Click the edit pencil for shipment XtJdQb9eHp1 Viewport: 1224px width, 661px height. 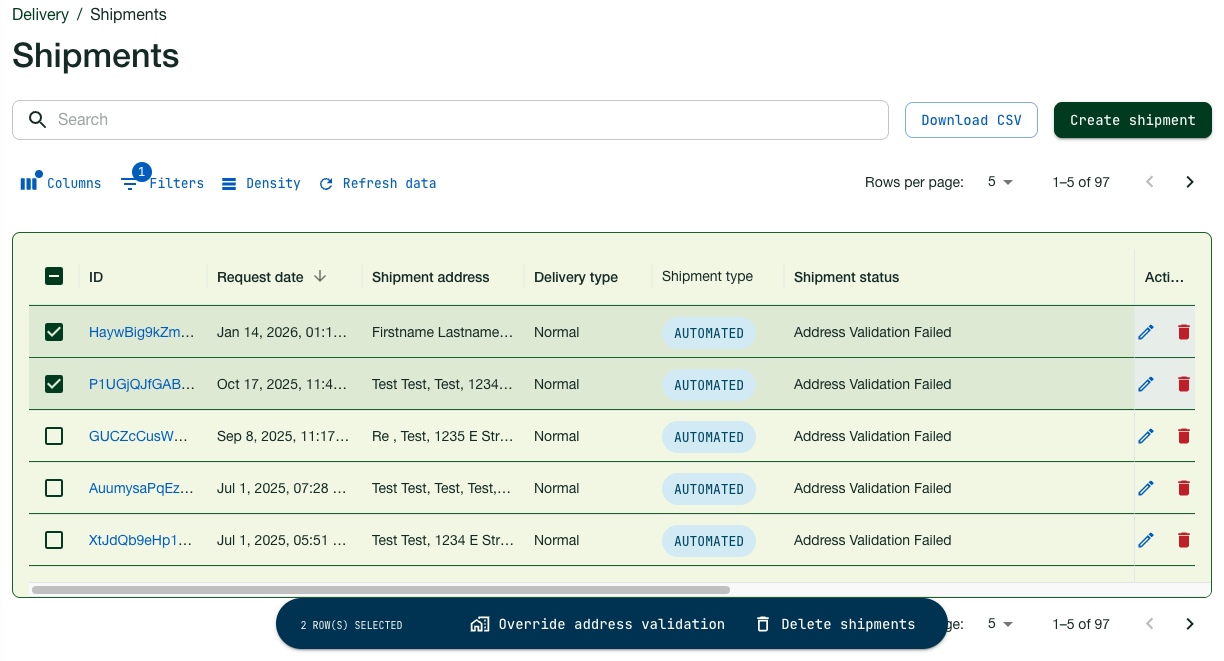click(1146, 540)
